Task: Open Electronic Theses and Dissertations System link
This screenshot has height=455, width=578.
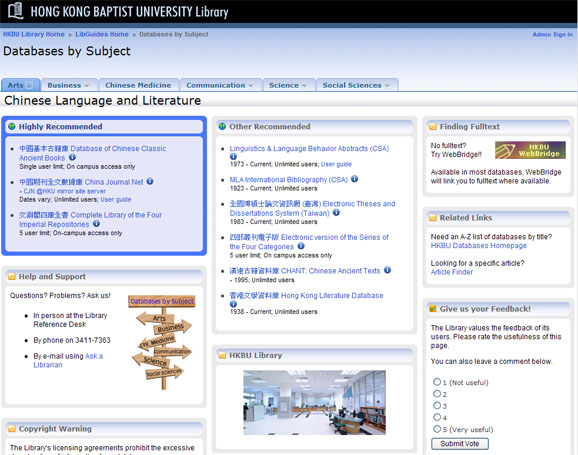Action: coord(312,208)
